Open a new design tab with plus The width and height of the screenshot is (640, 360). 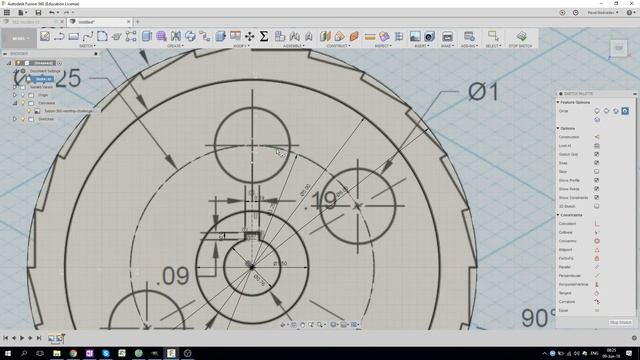138,22
